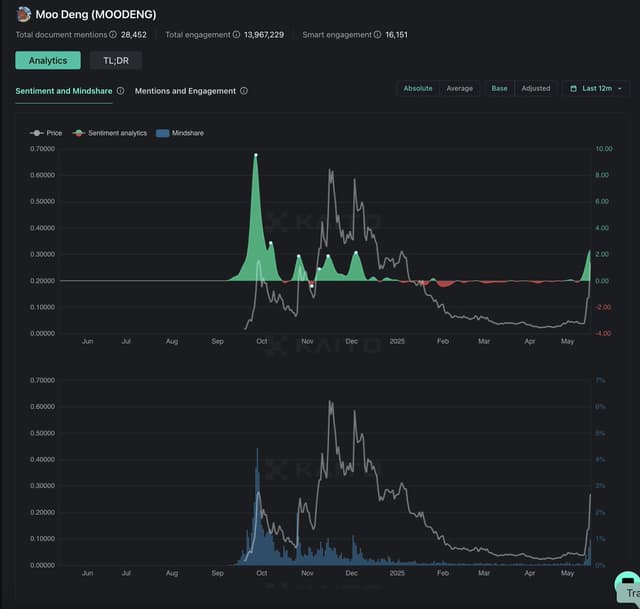The image size is (640, 609).
Task: Toggle Average display mode
Action: tap(460, 89)
